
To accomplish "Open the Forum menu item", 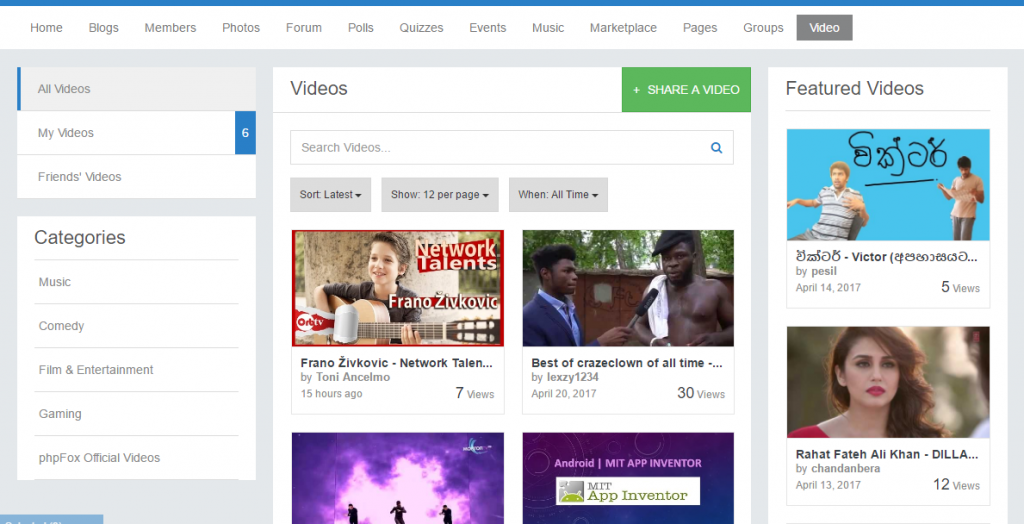I will [x=304, y=27].
